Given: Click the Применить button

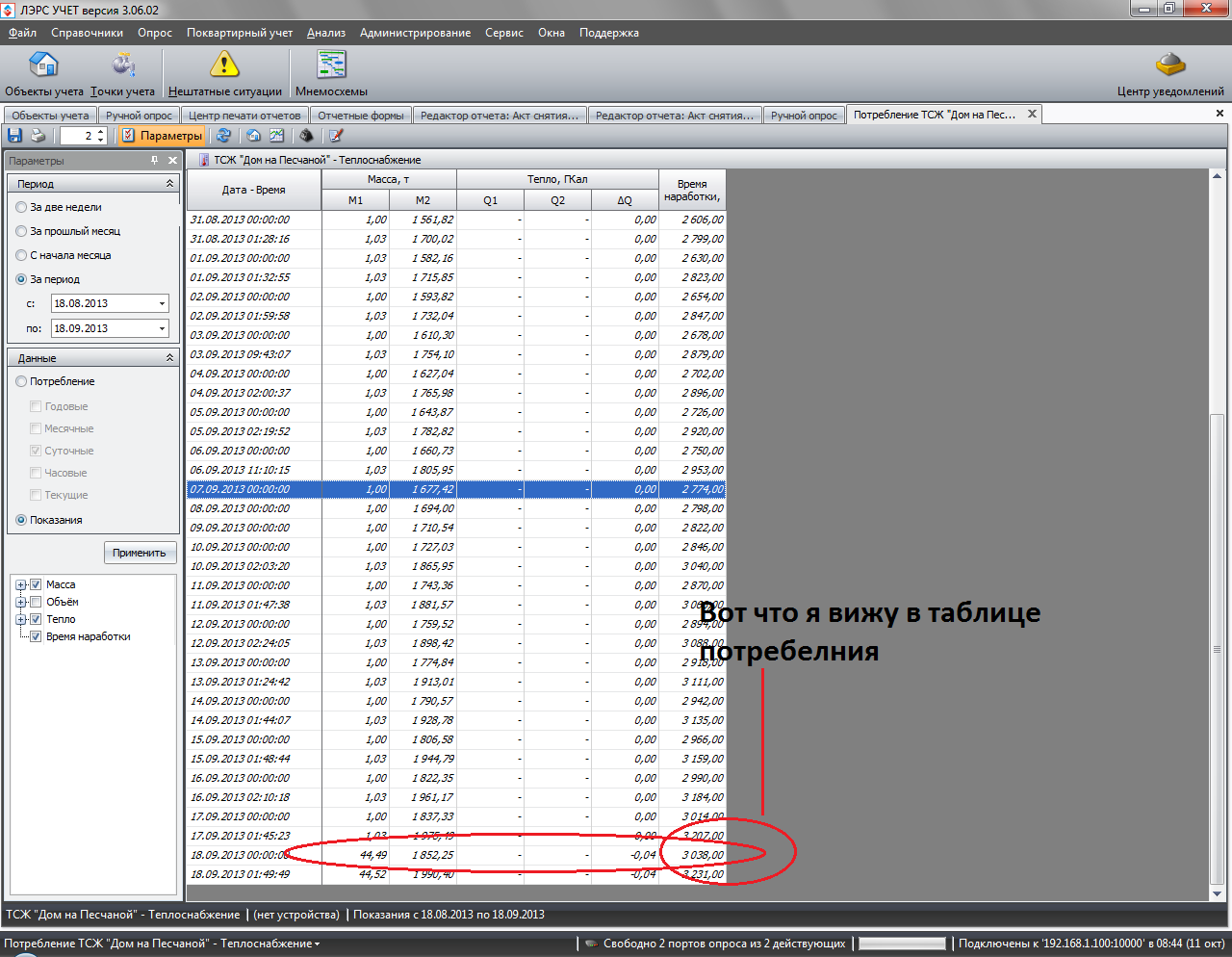Looking at the screenshot, I should click(140, 553).
